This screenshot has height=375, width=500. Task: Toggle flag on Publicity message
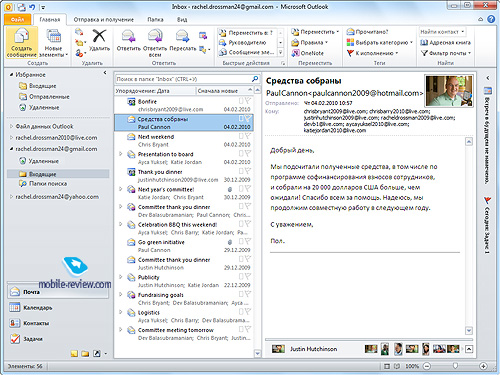[248, 277]
